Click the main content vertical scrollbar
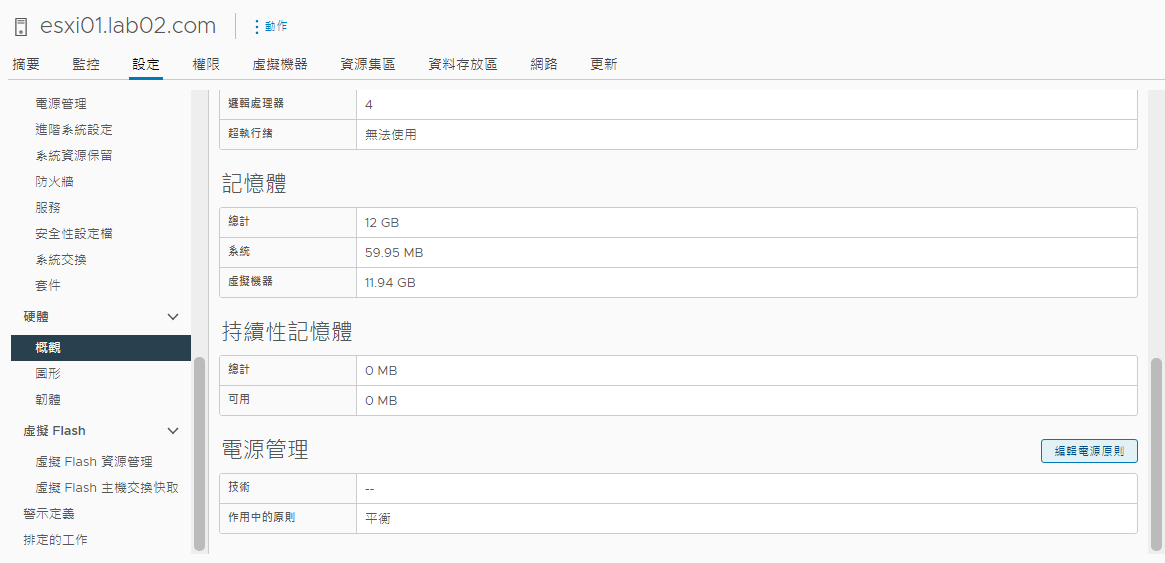The image size is (1165, 563). 1157,454
